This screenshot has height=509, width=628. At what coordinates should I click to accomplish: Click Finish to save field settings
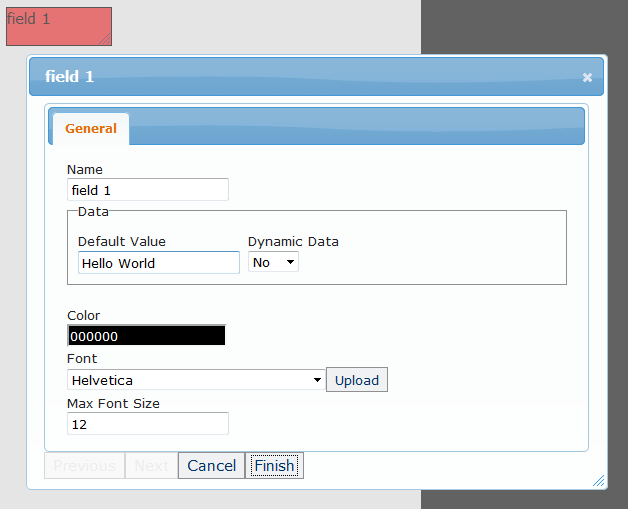click(274, 465)
